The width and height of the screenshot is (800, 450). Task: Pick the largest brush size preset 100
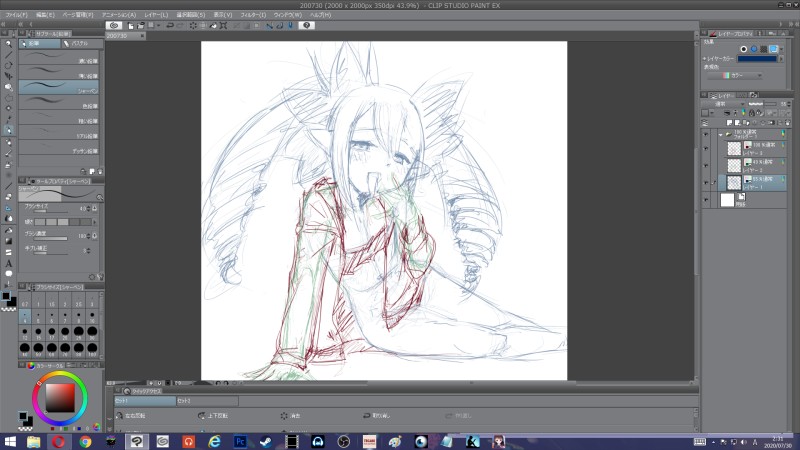click(92, 348)
